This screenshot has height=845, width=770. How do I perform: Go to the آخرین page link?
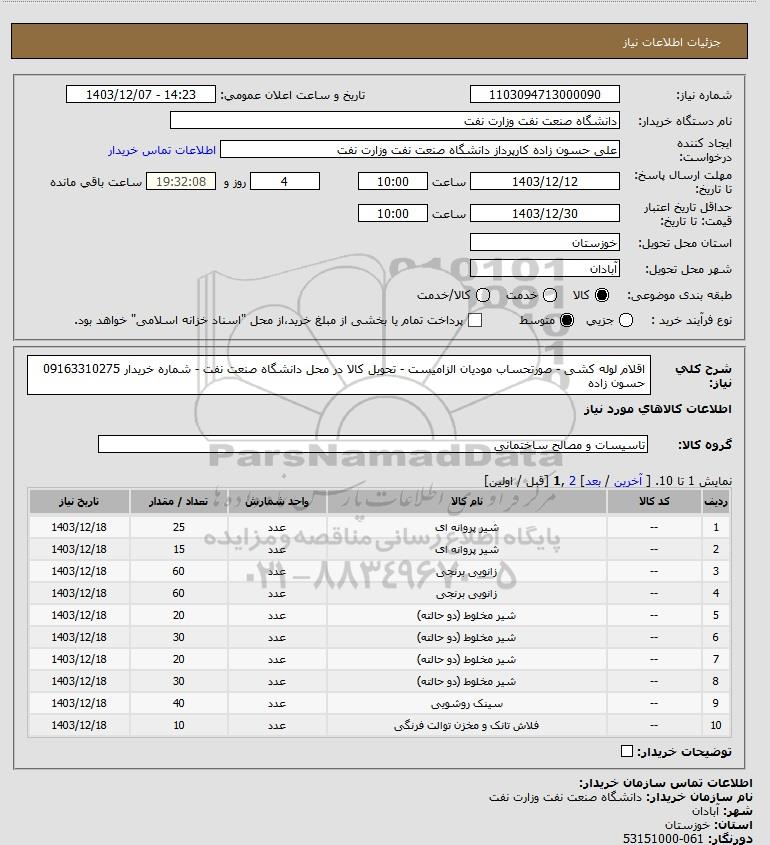[x=628, y=481]
